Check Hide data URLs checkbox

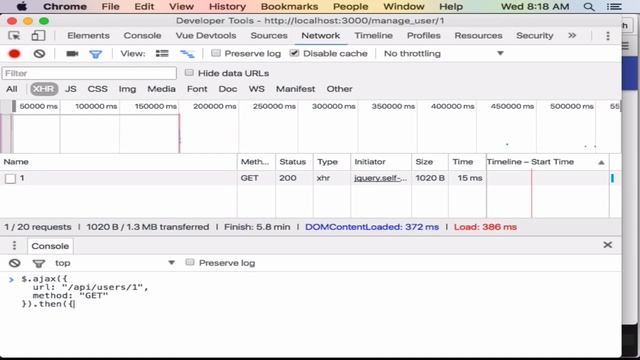pyautogui.click(x=189, y=73)
